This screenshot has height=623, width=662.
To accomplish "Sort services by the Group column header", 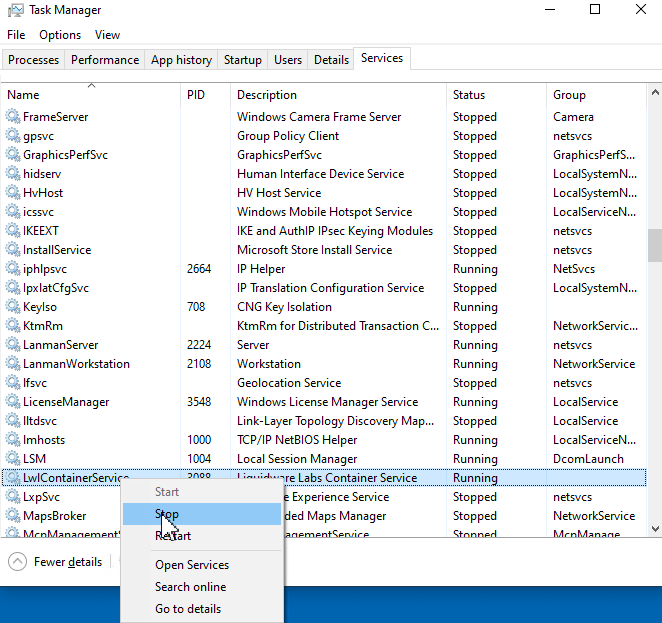I will 597,95.
